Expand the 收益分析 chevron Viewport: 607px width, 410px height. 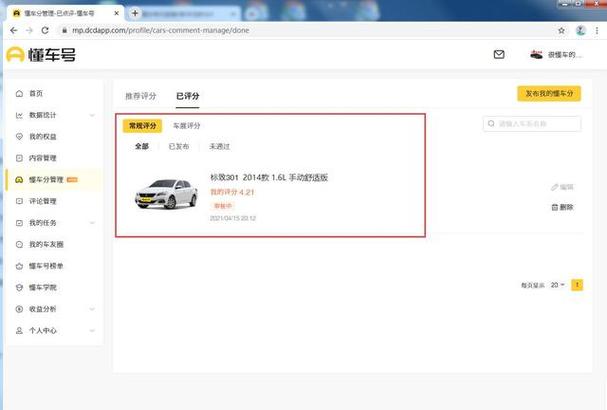tap(92, 309)
